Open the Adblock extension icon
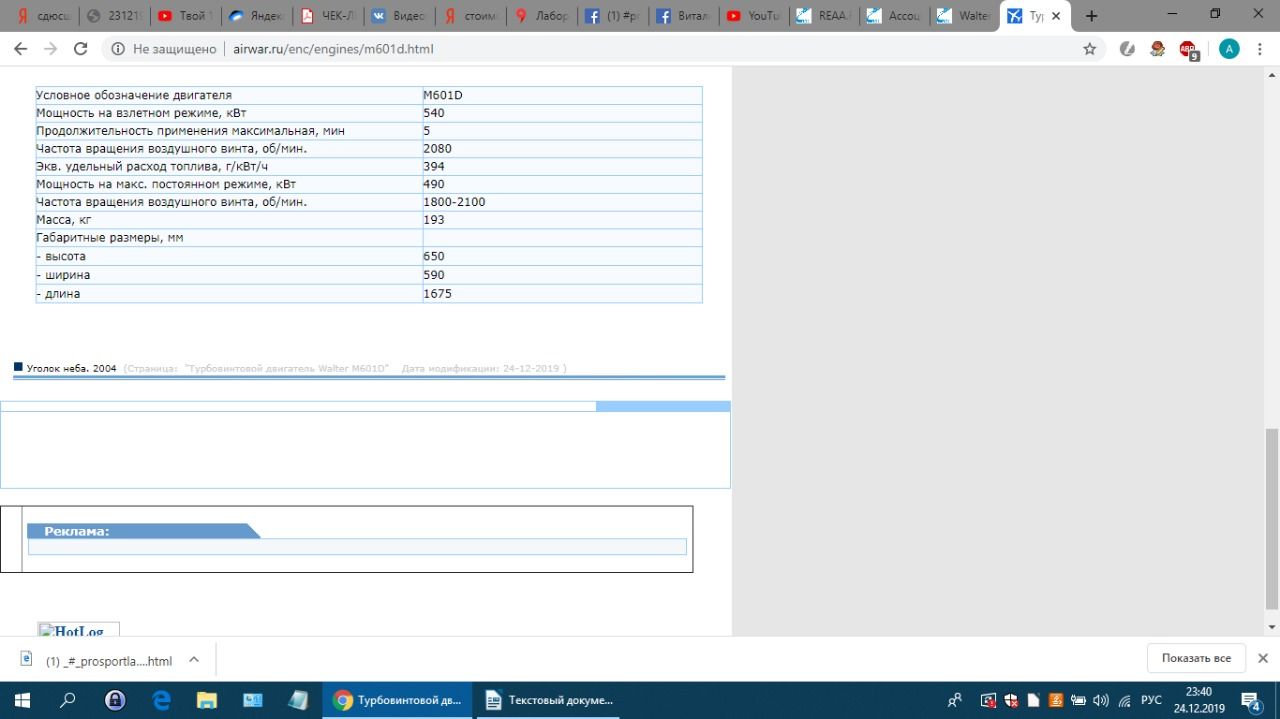This screenshot has width=1280, height=719. coord(1187,49)
